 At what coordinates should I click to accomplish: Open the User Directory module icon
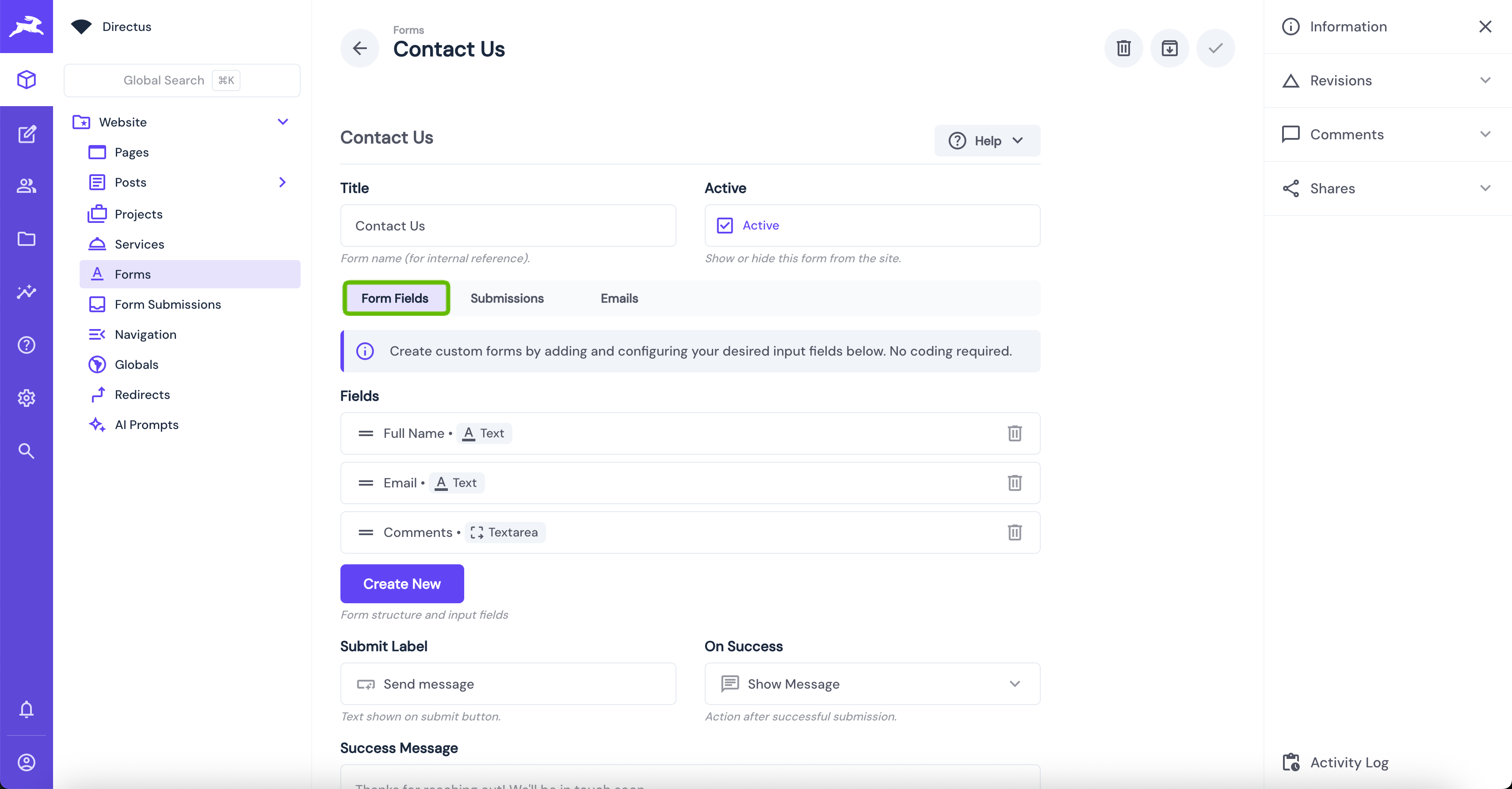click(27, 186)
